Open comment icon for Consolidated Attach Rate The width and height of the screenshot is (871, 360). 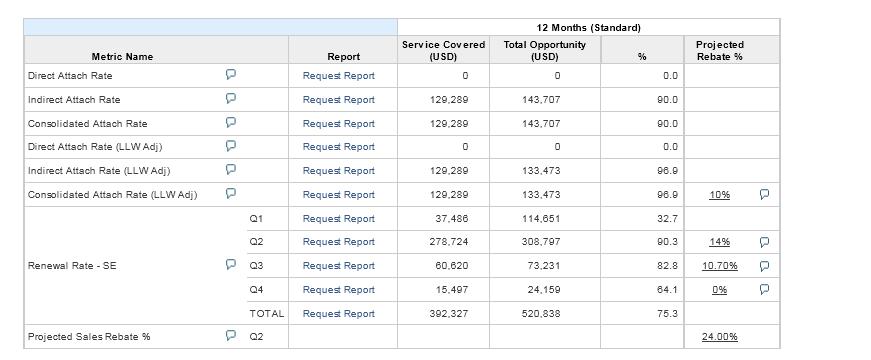[x=231, y=122]
